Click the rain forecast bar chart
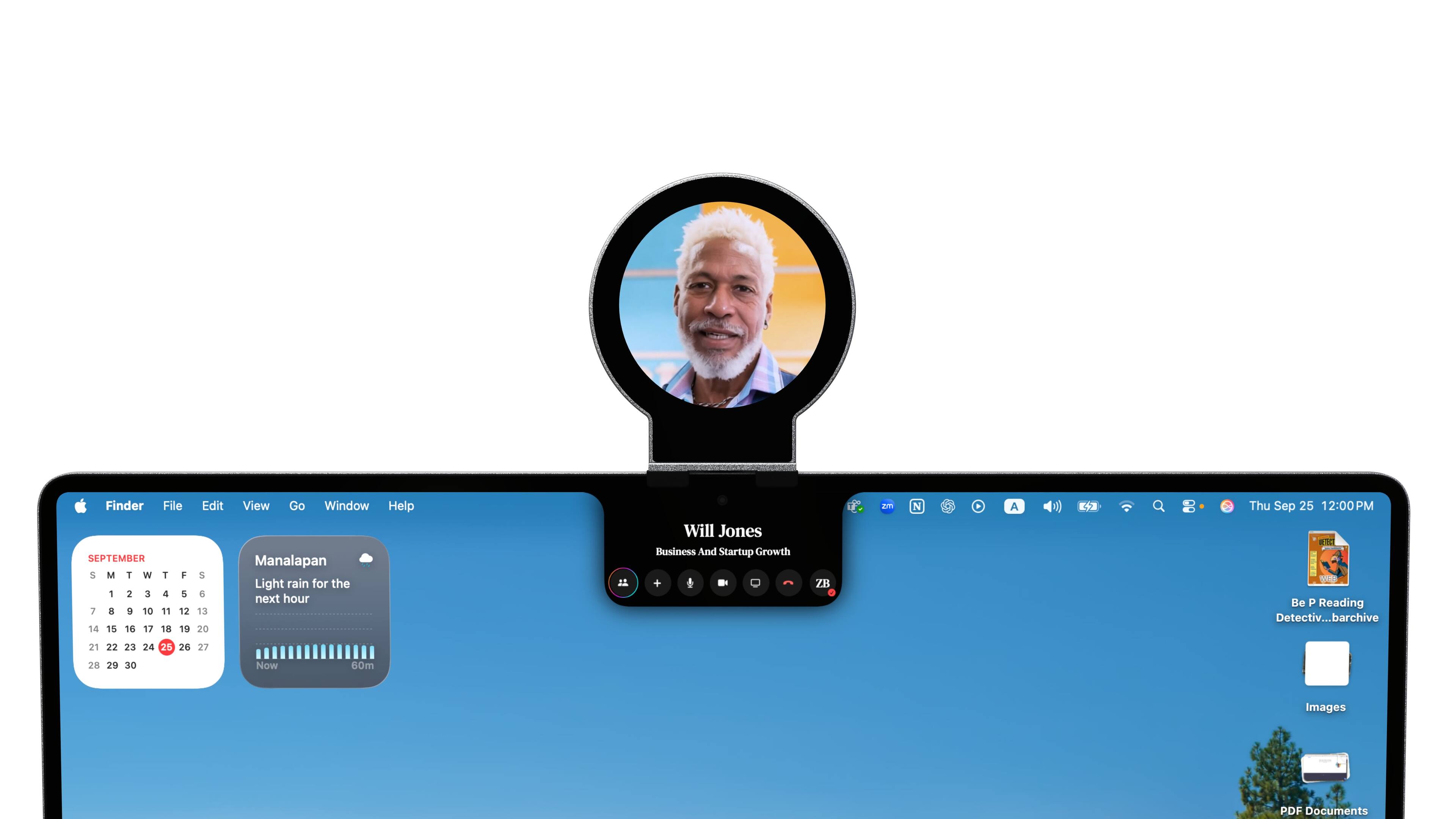 [x=315, y=652]
